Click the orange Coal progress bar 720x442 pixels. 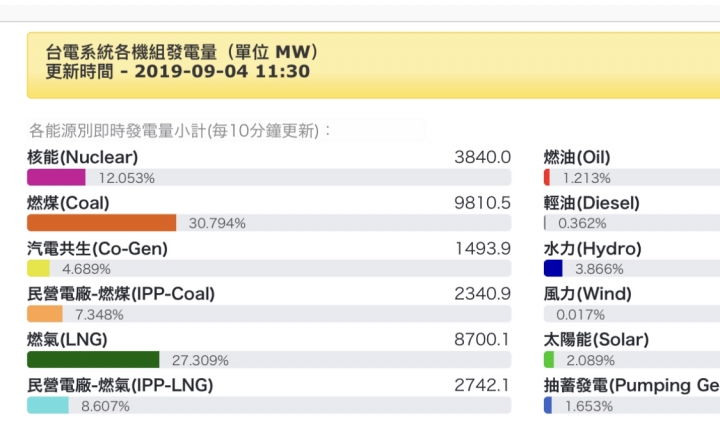[x=101, y=223]
